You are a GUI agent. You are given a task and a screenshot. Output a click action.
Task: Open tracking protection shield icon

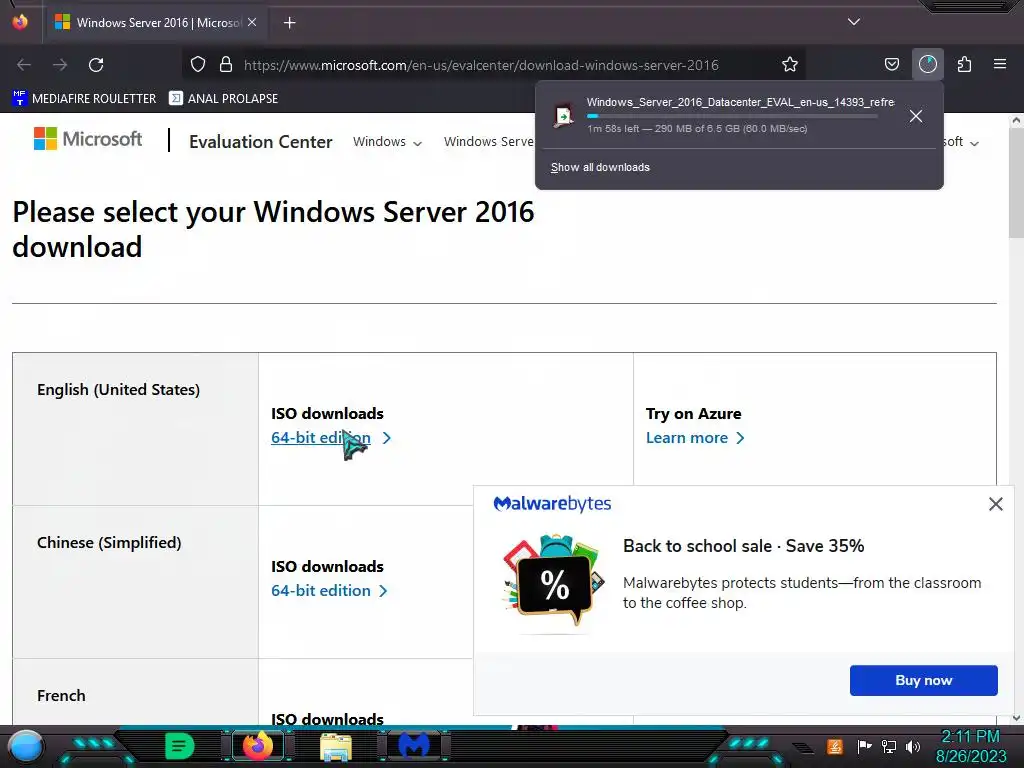(198, 64)
